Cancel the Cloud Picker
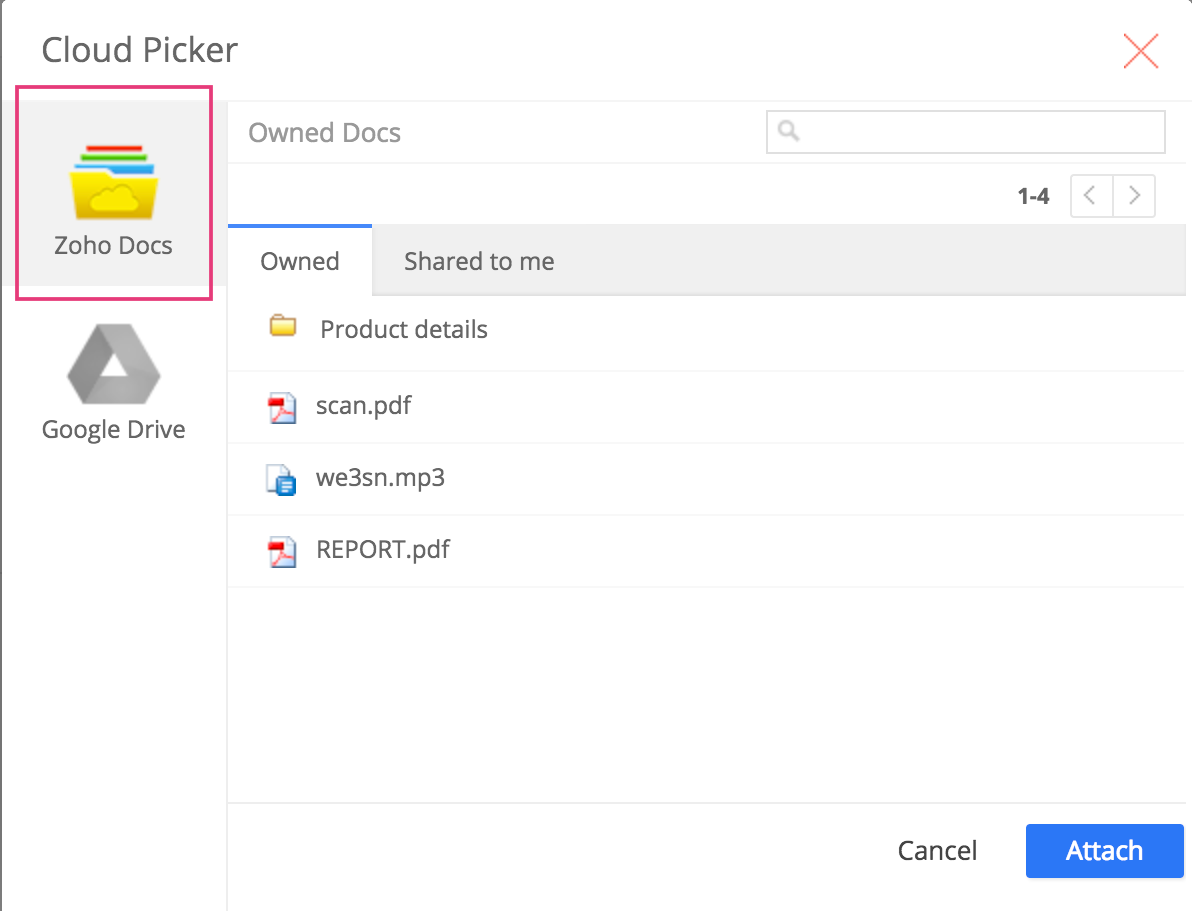The height and width of the screenshot is (911, 1192). [x=937, y=851]
